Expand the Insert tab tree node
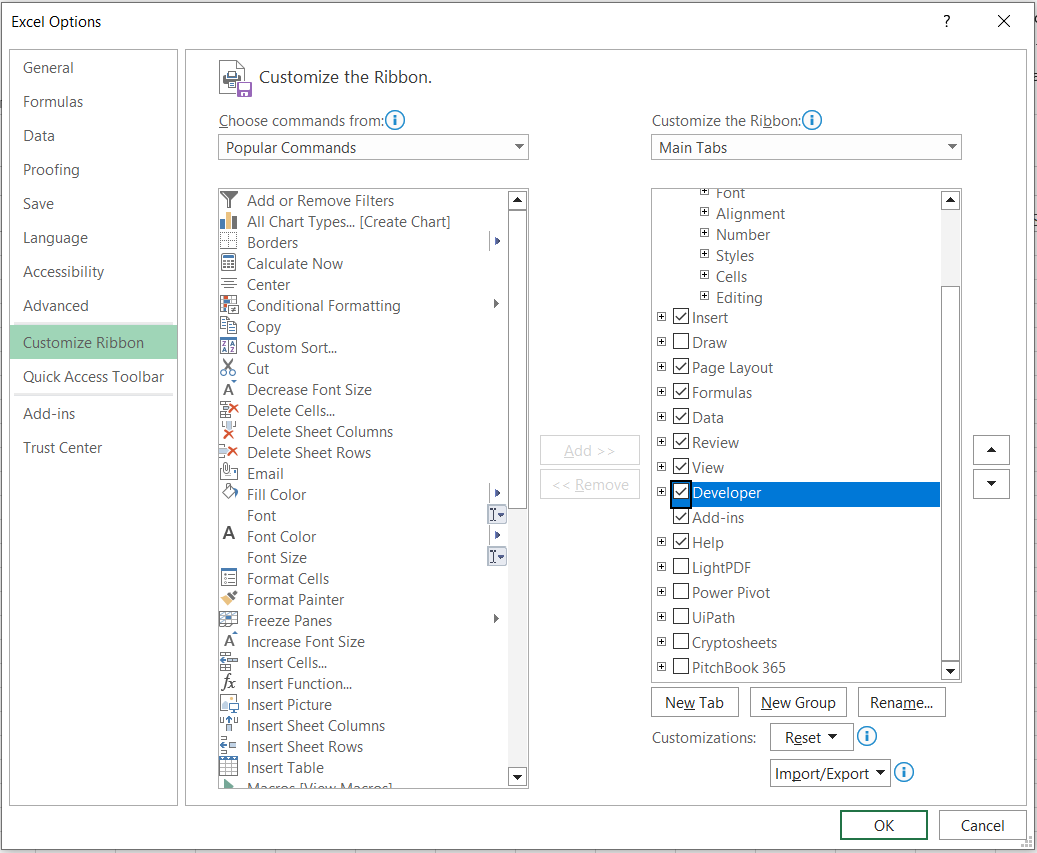The image size is (1037, 853). [661, 317]
